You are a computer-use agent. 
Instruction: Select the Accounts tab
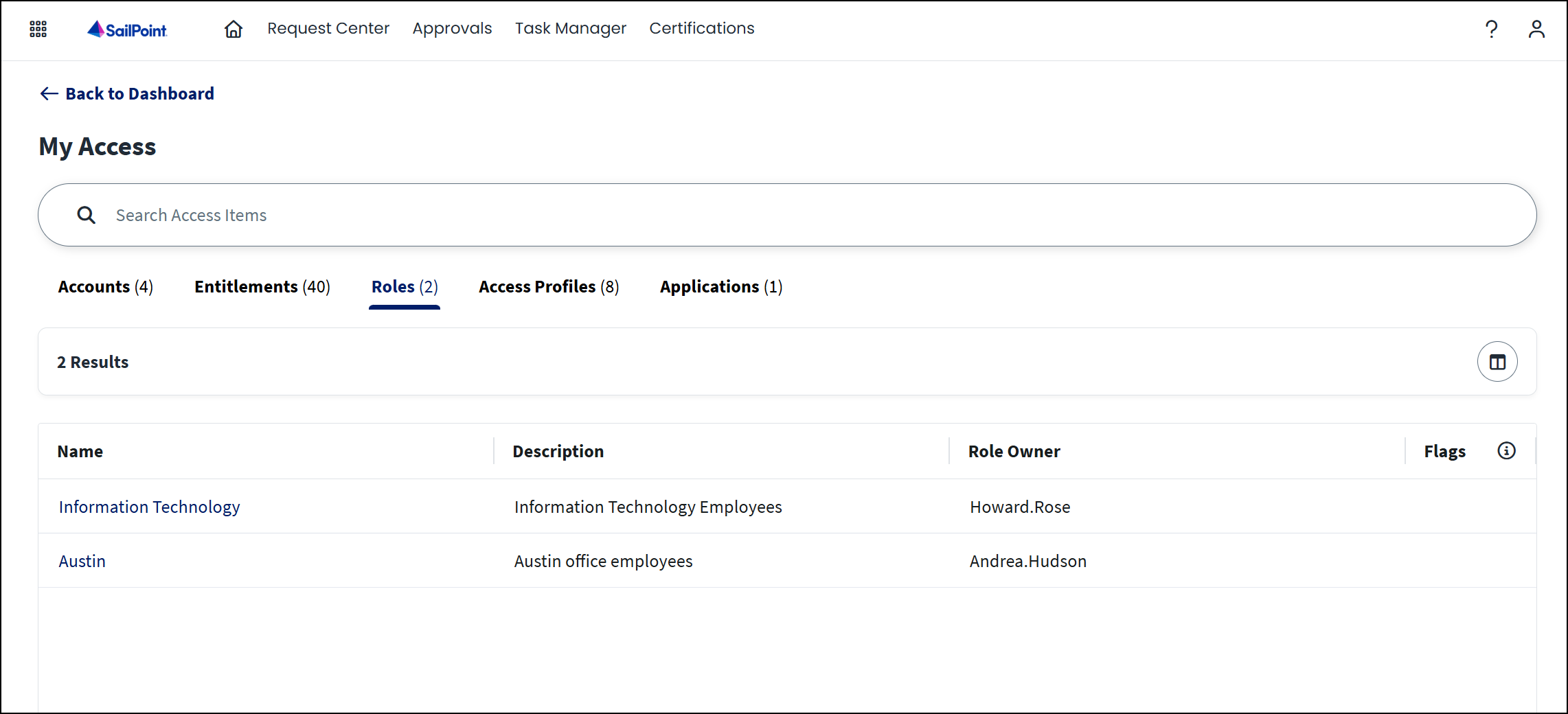(x=105, y=286)
